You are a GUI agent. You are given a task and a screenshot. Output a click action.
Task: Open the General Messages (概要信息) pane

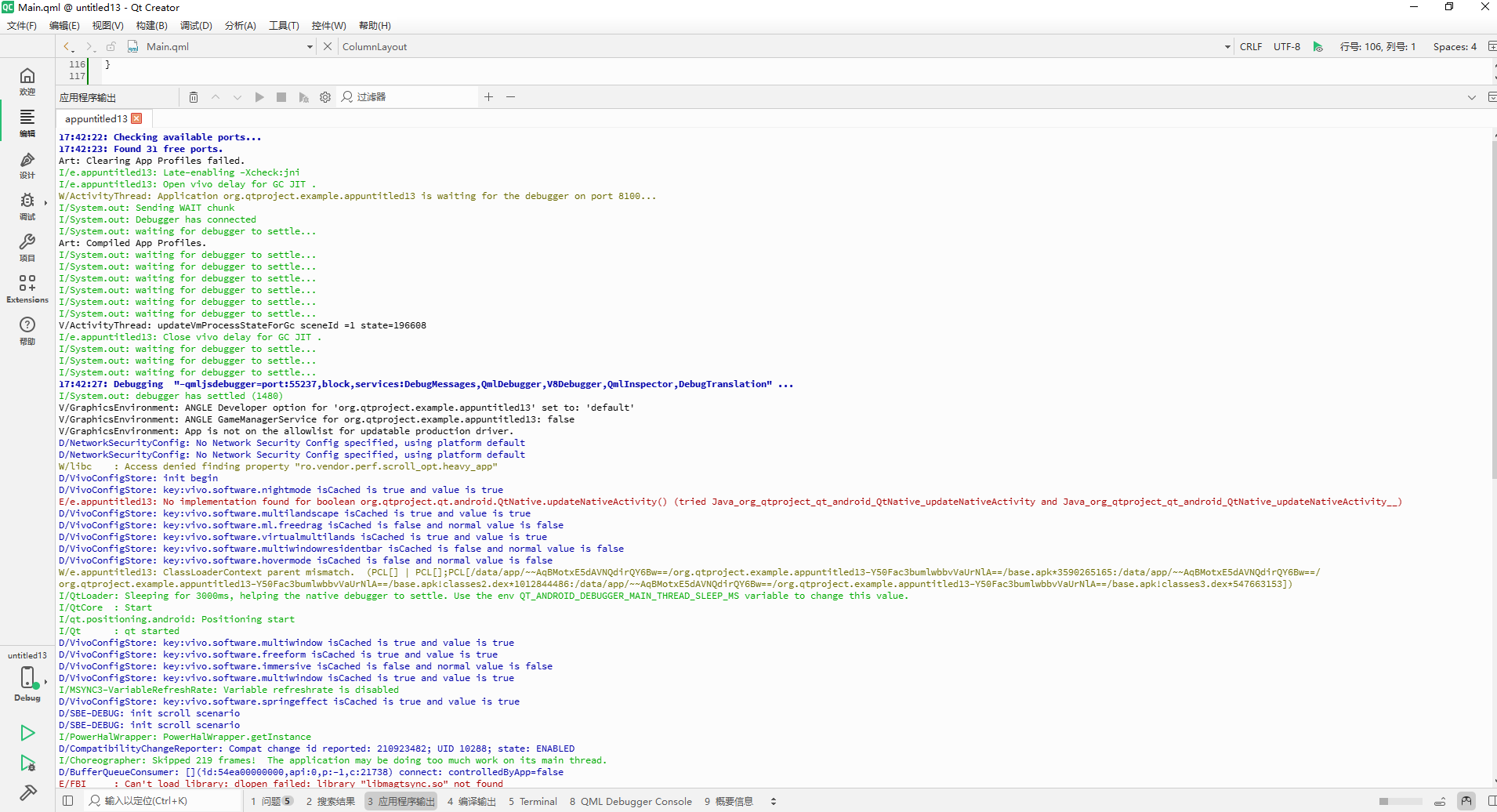point(728,801)
